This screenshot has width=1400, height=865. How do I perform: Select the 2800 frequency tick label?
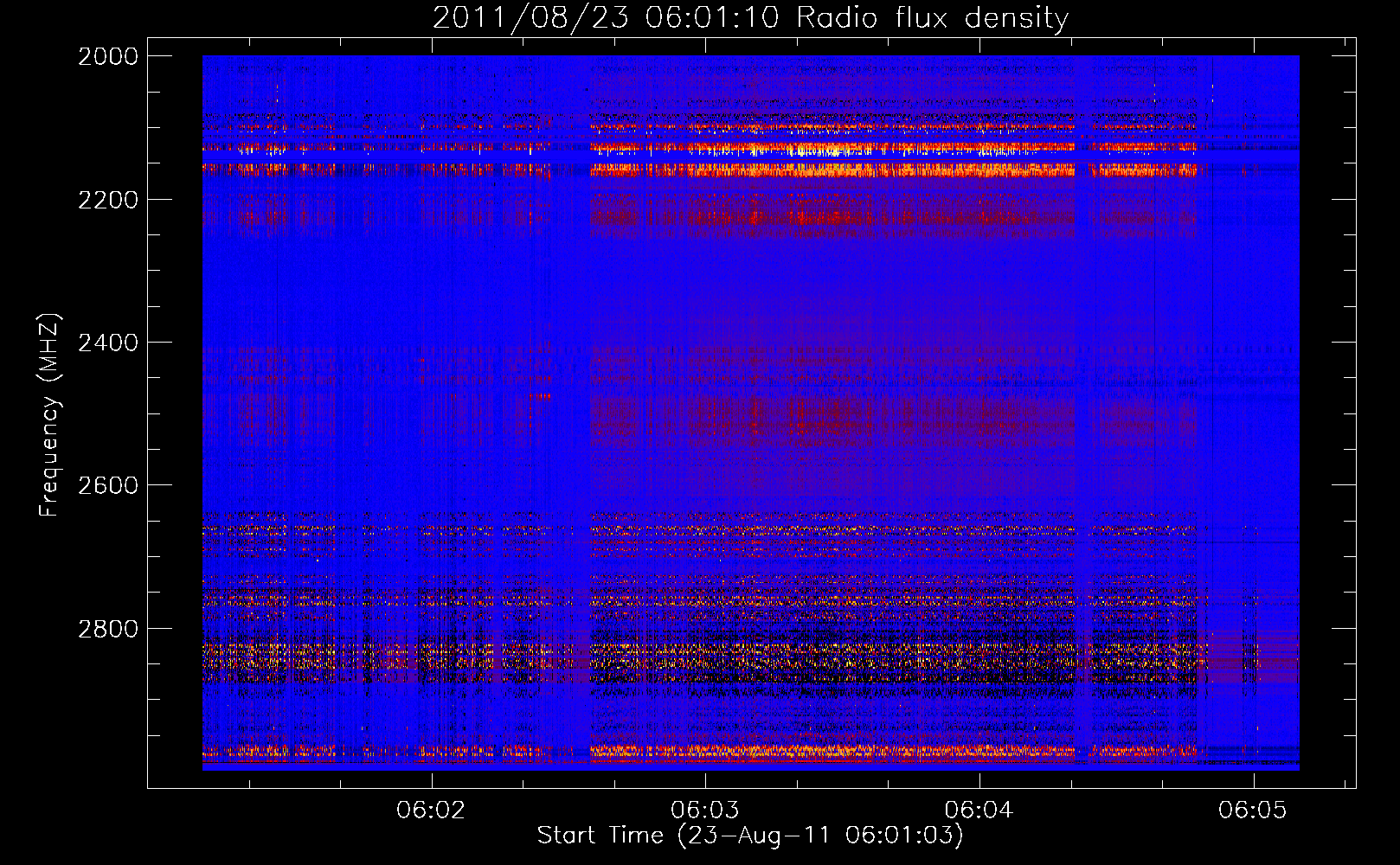point(108,629)
